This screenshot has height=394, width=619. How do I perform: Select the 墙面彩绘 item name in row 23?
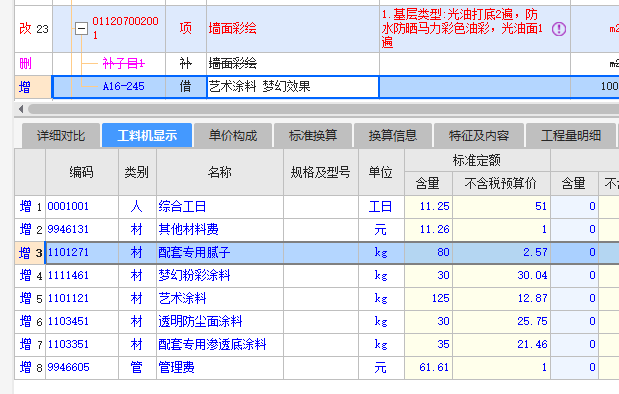tap(233, 28)
